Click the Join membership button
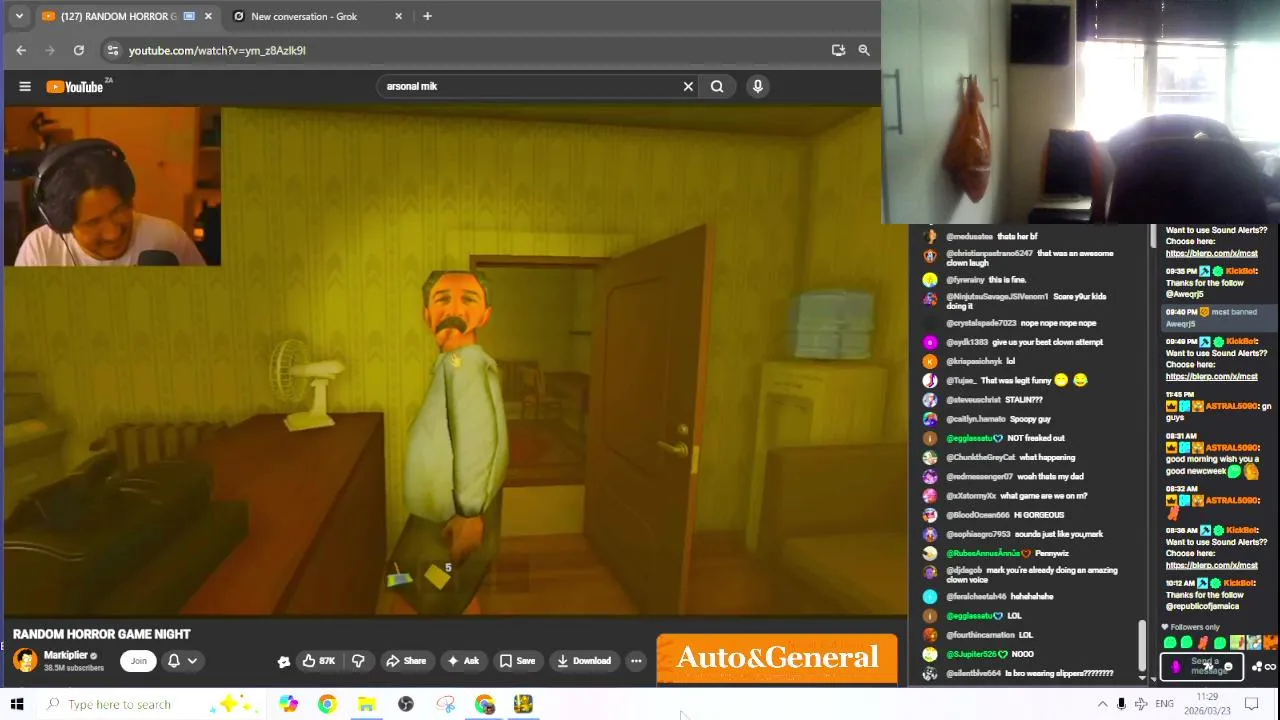Viewport: 1280px width, 720px height. [x=139, y=660]
